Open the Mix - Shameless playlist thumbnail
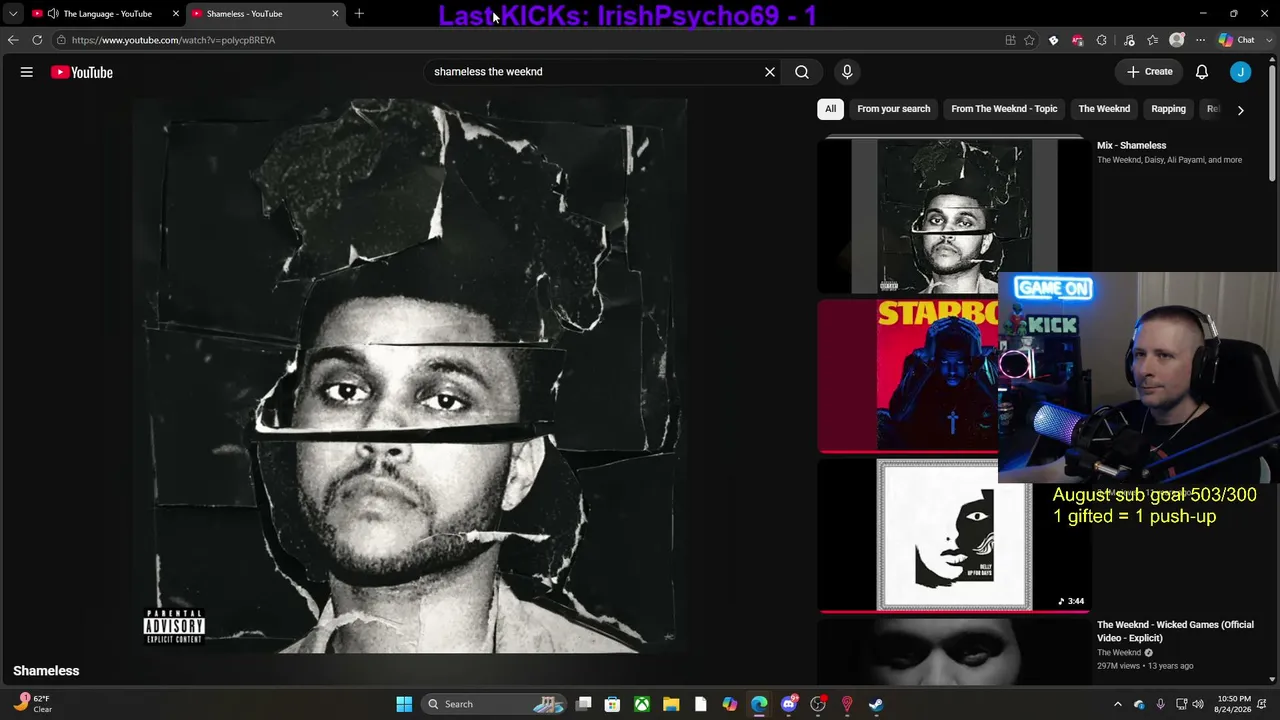1280x720 pixels. coord(954,215)
